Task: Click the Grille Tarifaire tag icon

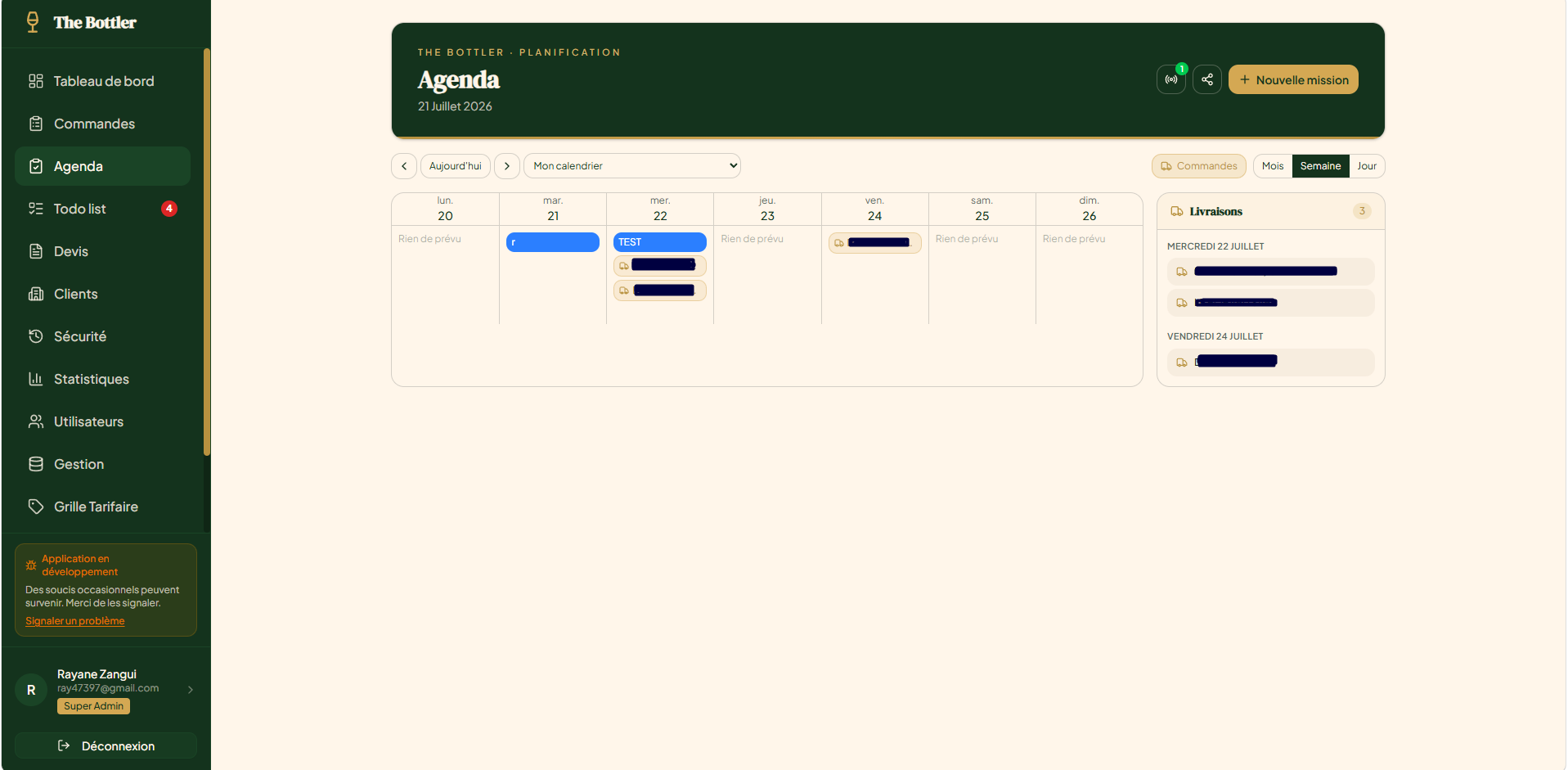Action: 36,507
